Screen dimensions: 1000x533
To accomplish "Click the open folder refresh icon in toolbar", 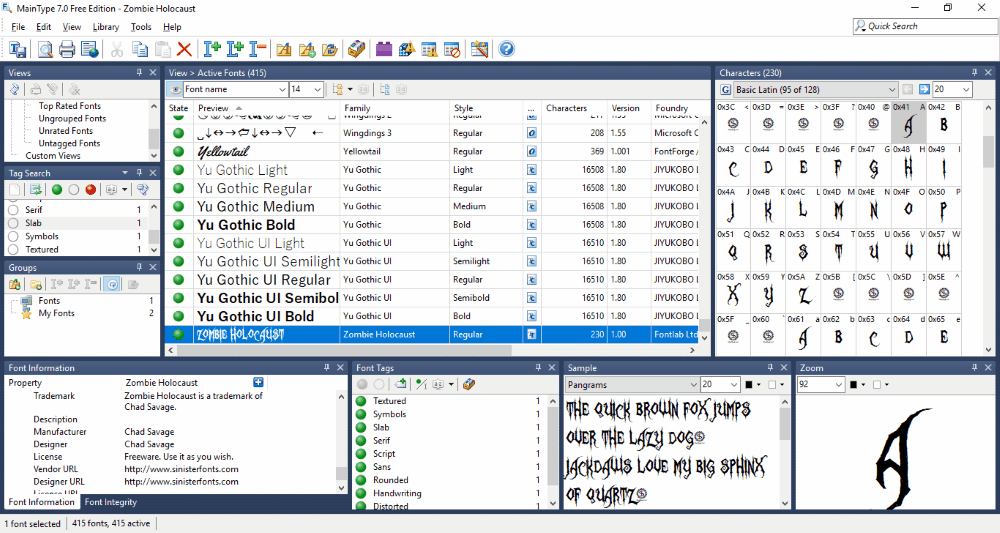I will click(330, 49).
